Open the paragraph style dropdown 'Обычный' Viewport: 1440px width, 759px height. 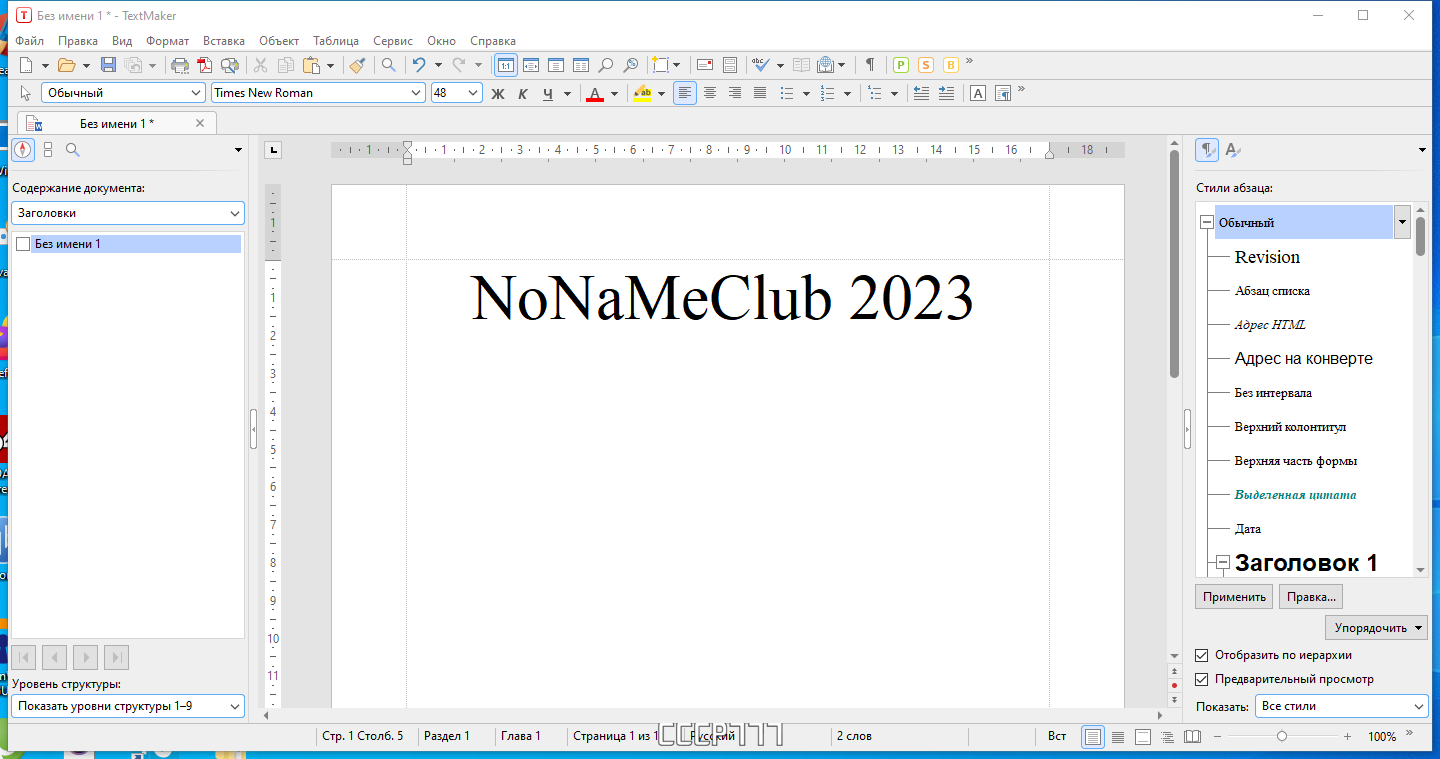point(123,93)
